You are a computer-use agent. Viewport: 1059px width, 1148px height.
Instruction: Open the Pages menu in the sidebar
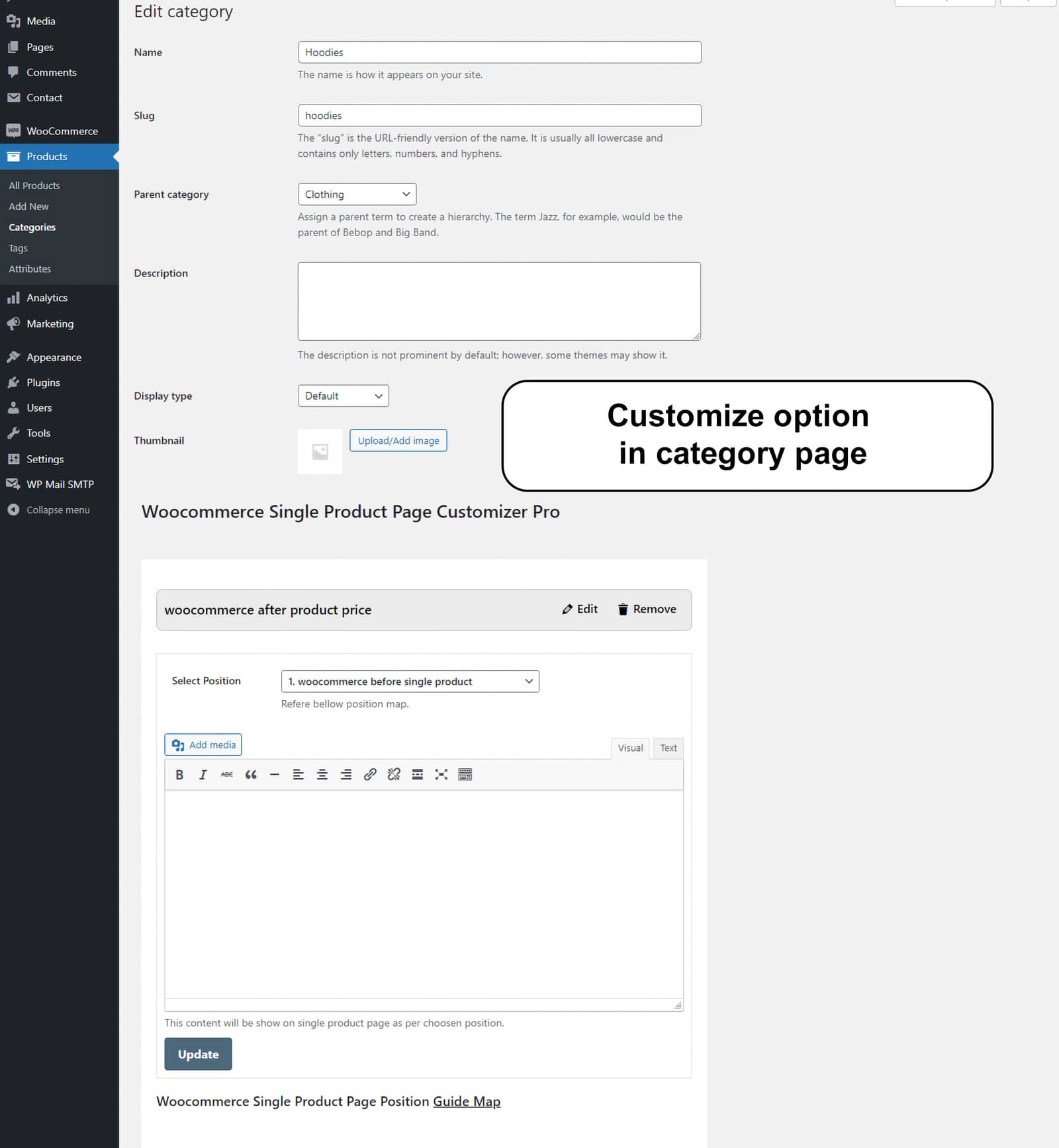pyautogui.click(x=60, y=47)
